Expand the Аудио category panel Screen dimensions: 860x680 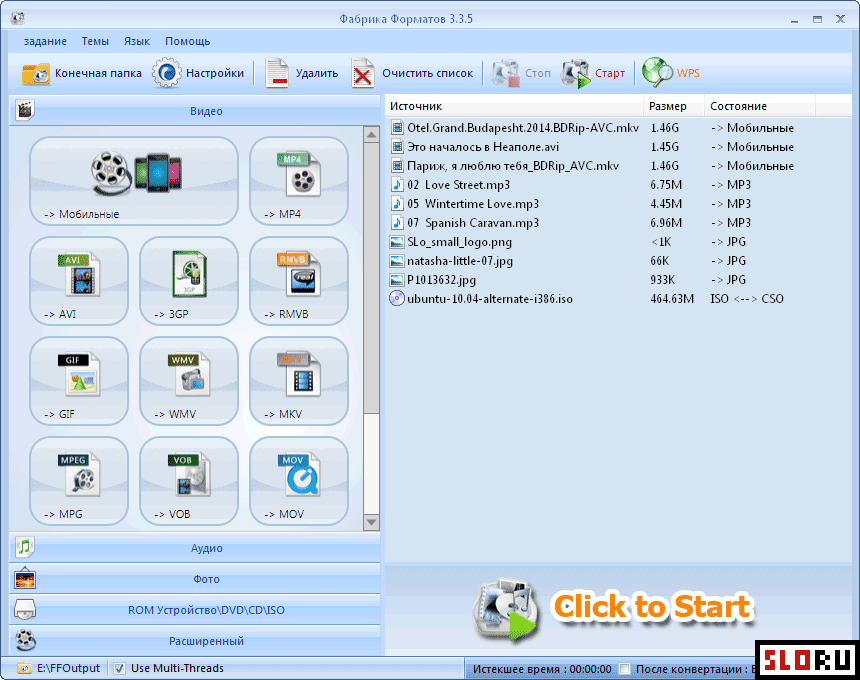pos(195,547)
